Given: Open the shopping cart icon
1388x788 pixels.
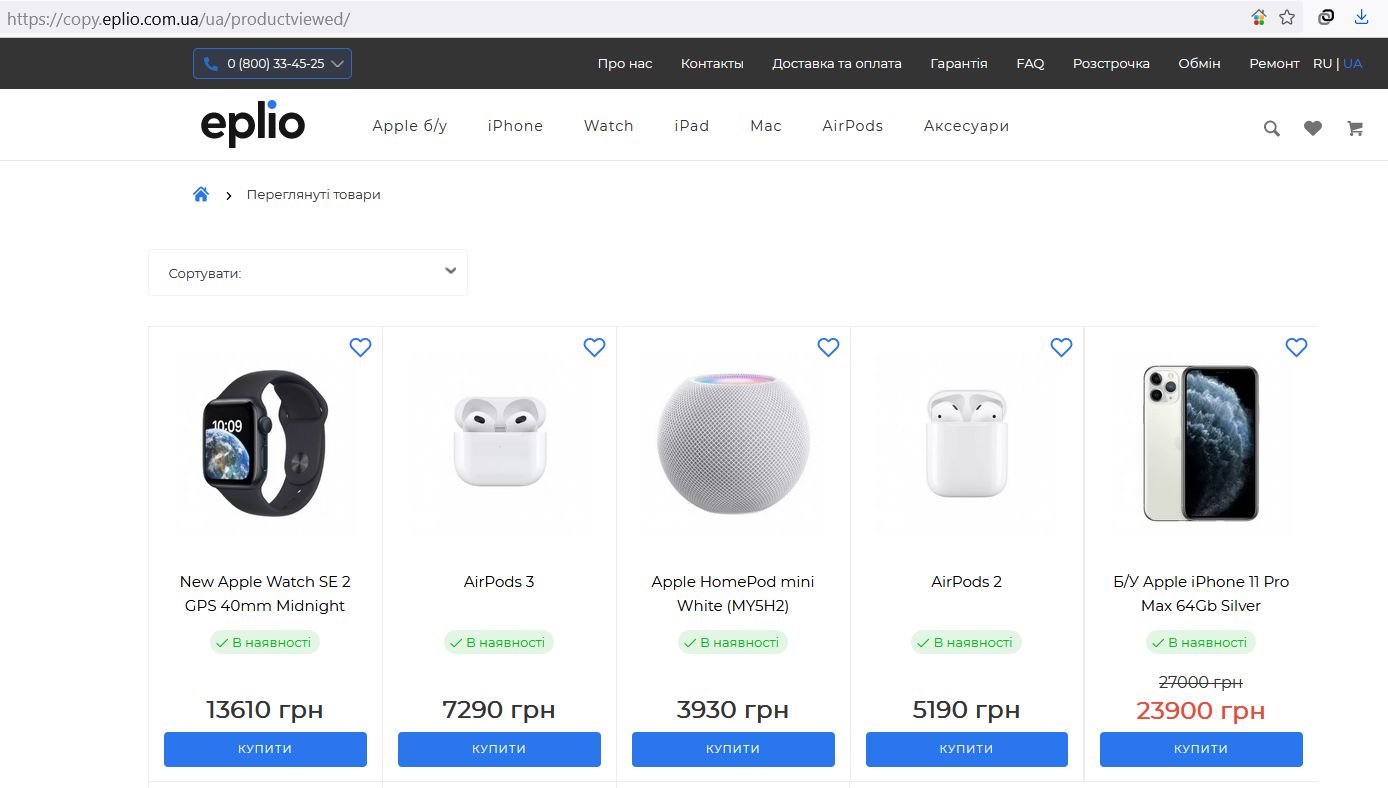Looking at the screenshot, I should pos(1355,128).
